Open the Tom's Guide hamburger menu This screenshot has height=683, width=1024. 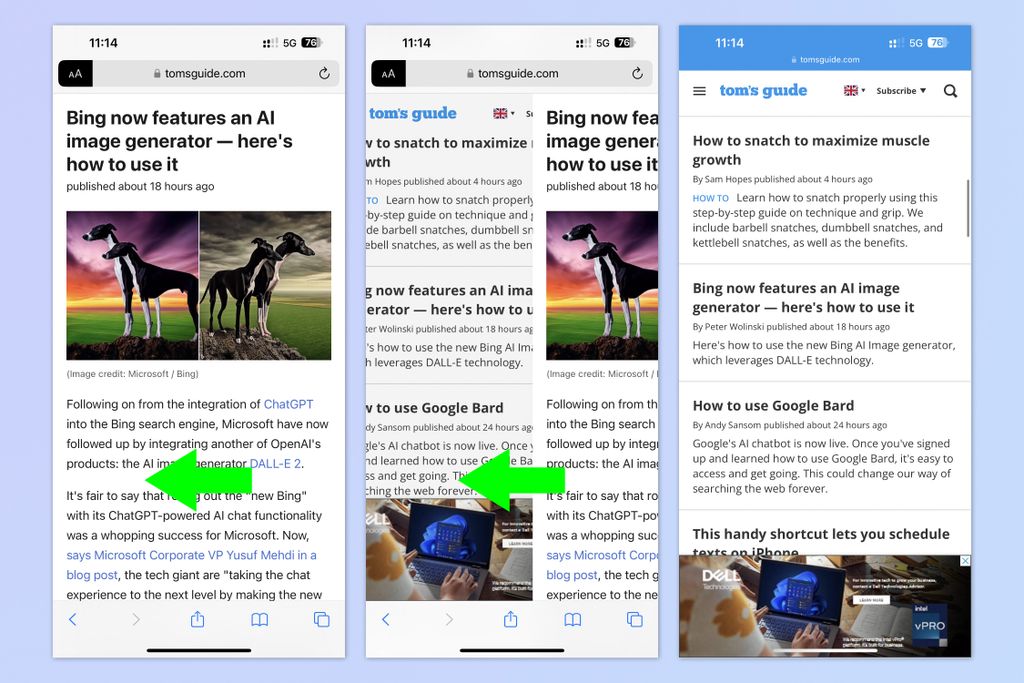698,90
